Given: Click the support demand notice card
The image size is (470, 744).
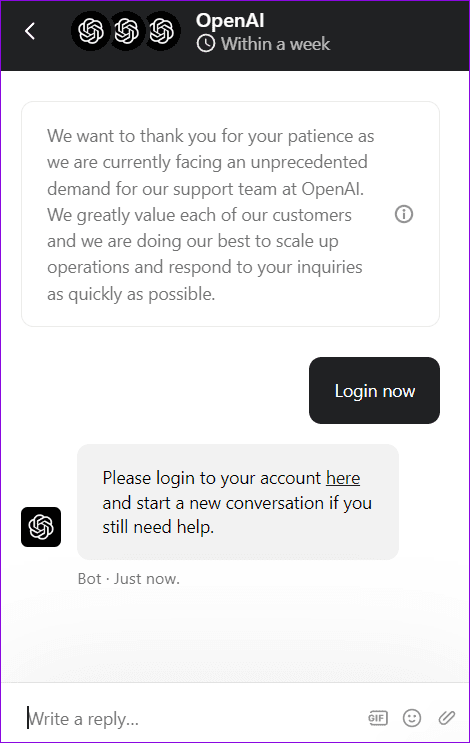Looking at the screenshot, I should pos(230,214).
